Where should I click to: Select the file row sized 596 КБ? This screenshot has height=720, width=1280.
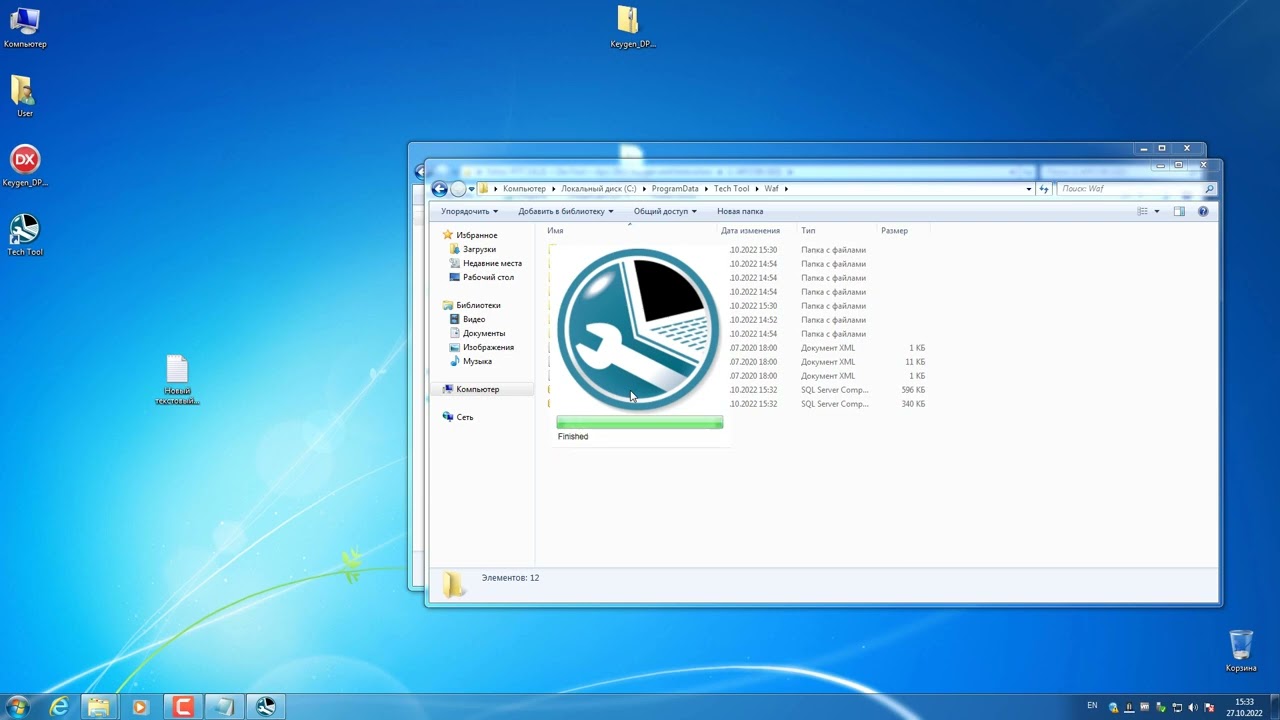click(738, 390)
